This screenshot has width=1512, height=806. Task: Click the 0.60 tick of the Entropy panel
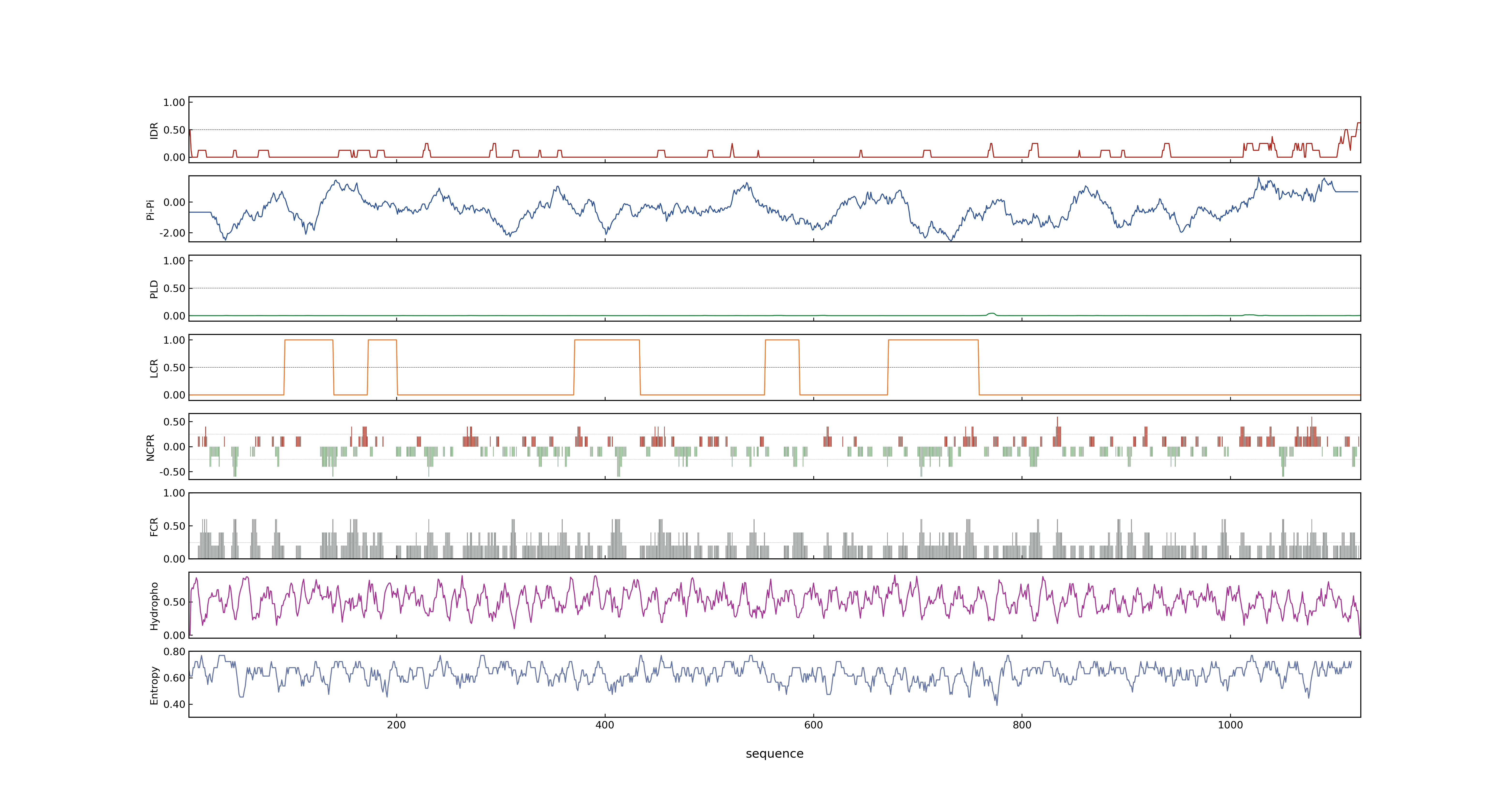pyautogui.click(x=174, y=678)
